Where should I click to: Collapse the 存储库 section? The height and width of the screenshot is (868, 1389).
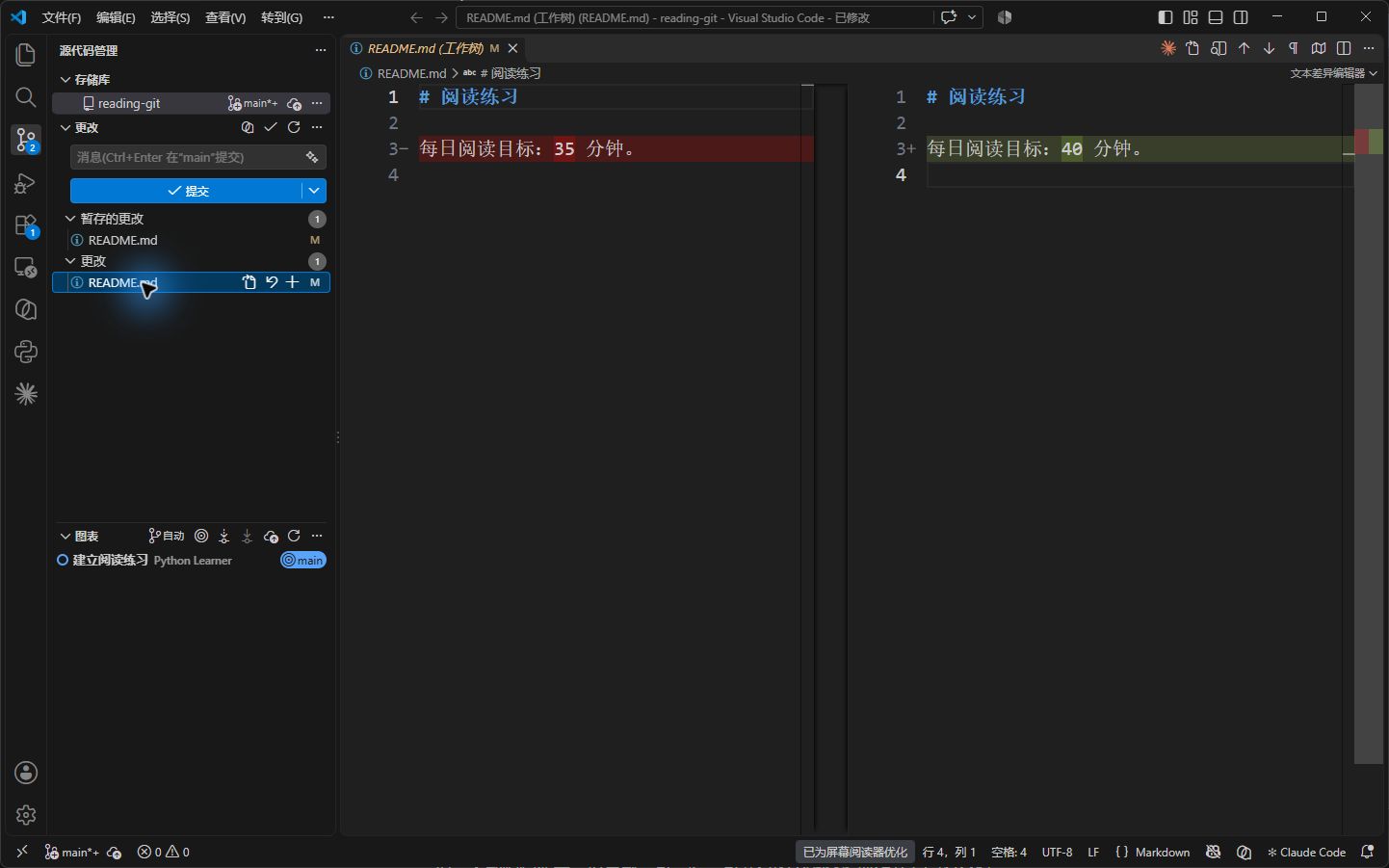click(x=66, y=80)
